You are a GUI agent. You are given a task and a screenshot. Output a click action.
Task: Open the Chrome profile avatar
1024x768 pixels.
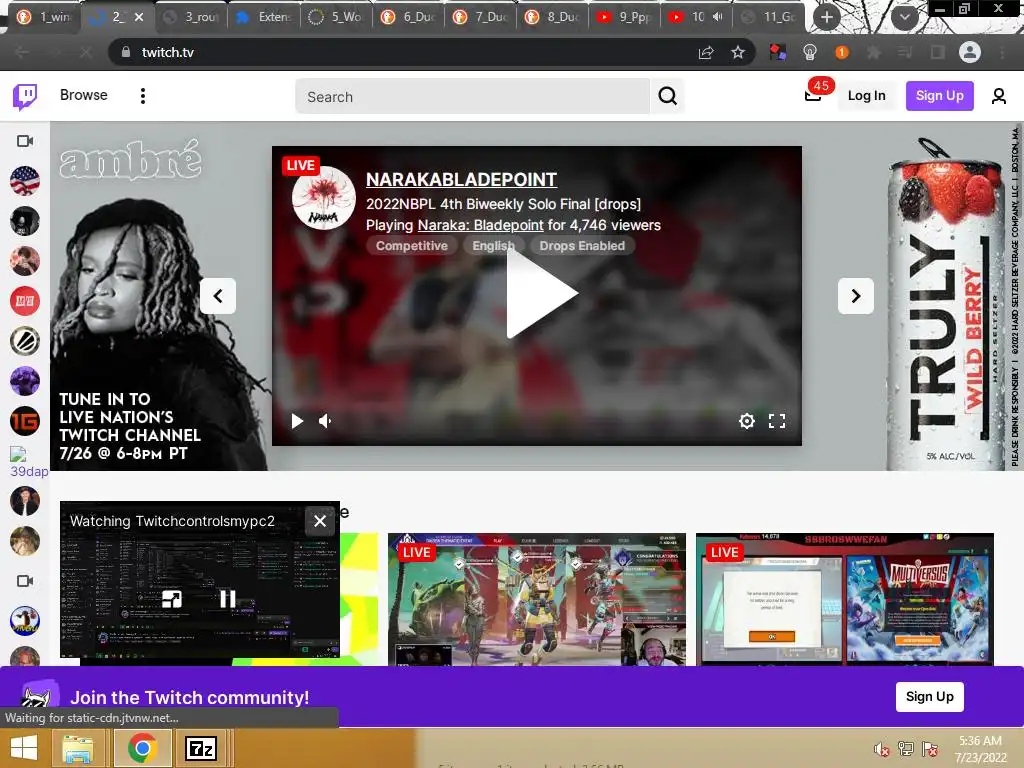tap(970, 52)
